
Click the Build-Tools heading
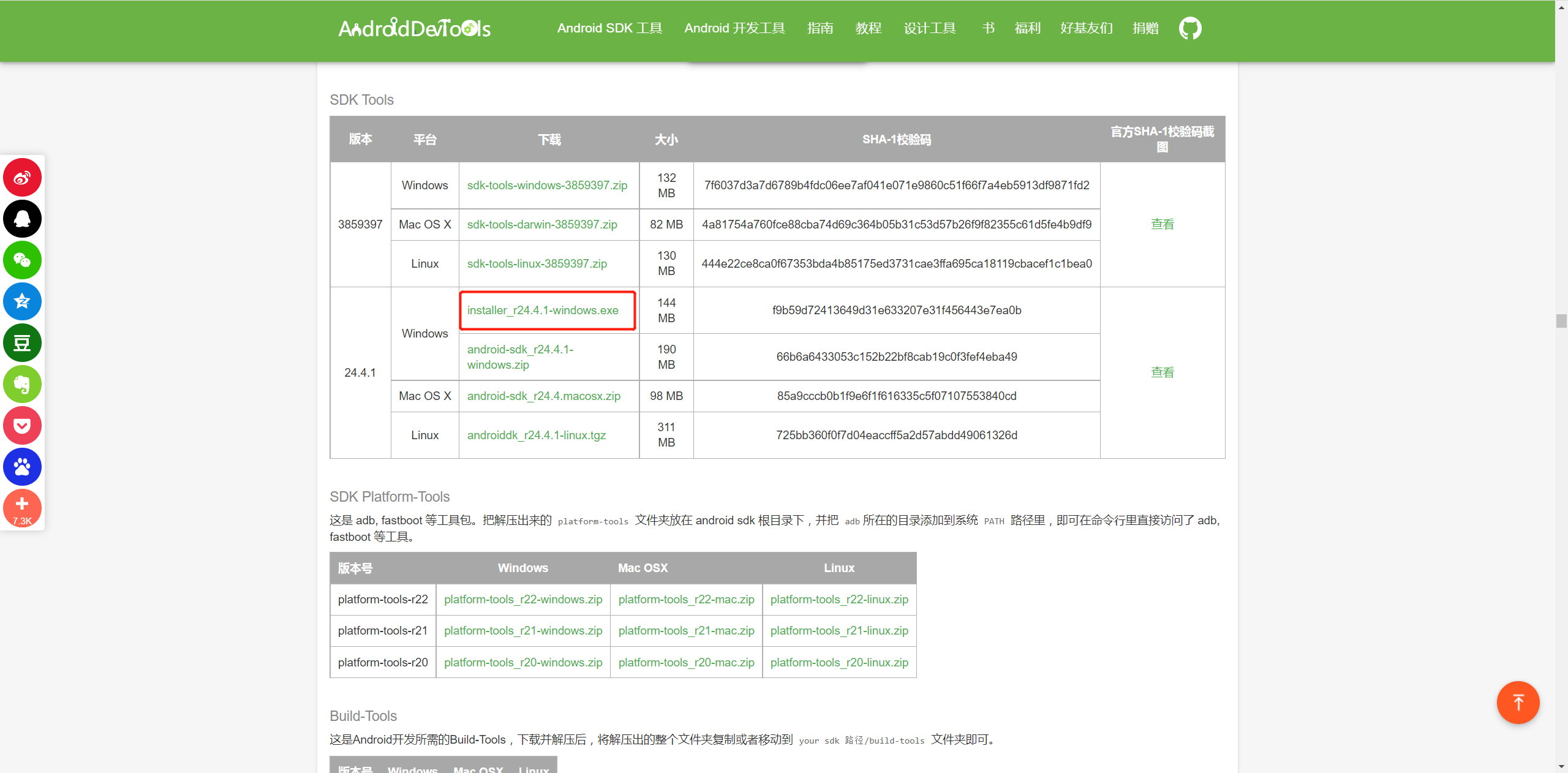(363, 716)
